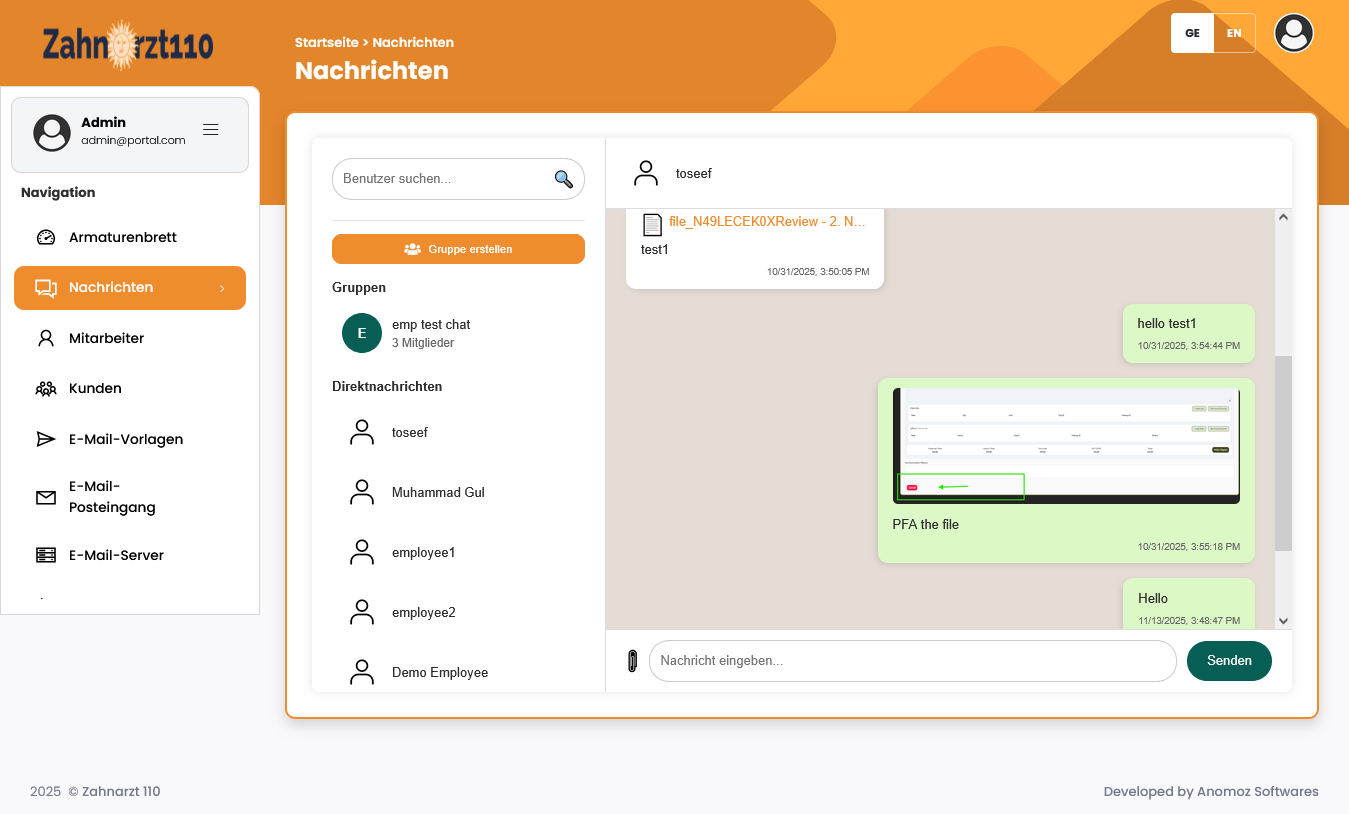1349x814 pixels.
Task: Click the Armaturenbrett dashboard icon
Action: 46,237
